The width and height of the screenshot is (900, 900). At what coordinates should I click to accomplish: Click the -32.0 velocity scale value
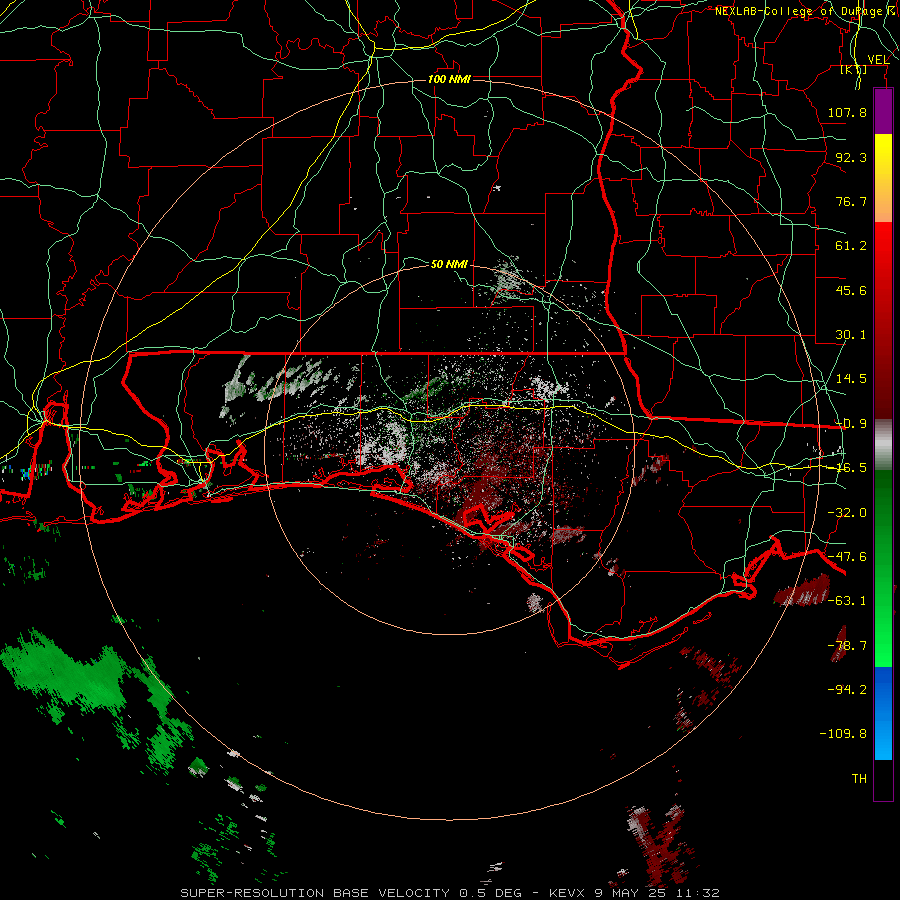point(847,513)
